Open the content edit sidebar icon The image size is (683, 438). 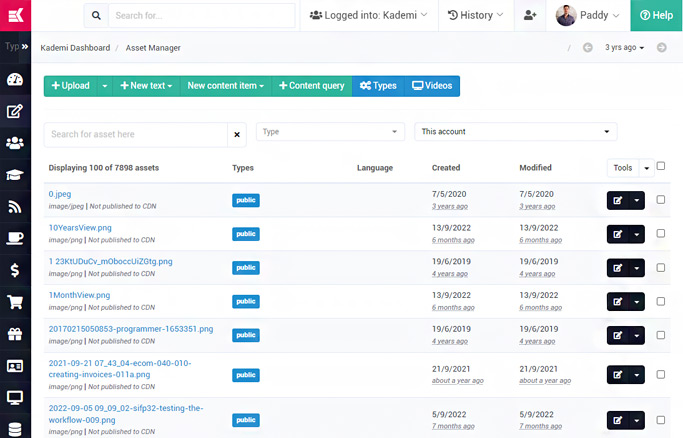pos(15,111)
